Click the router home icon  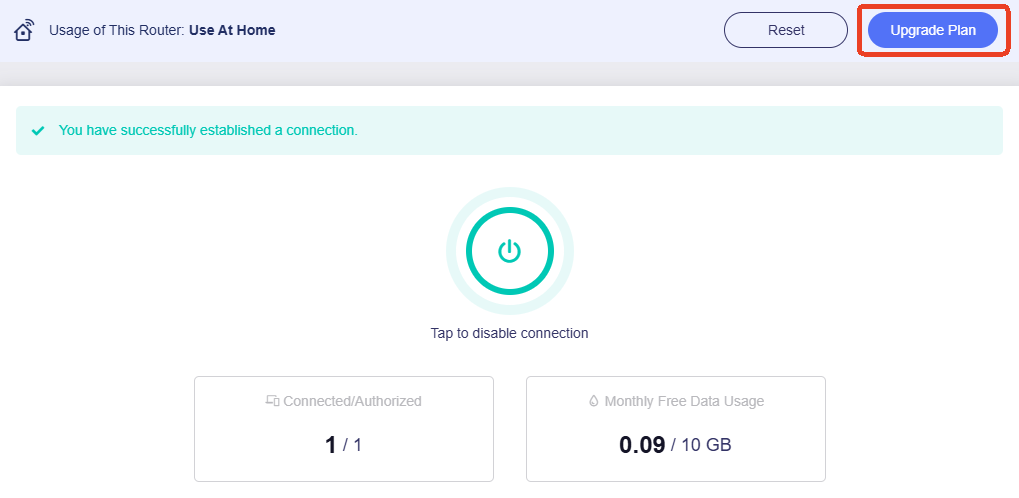(25, 30)
